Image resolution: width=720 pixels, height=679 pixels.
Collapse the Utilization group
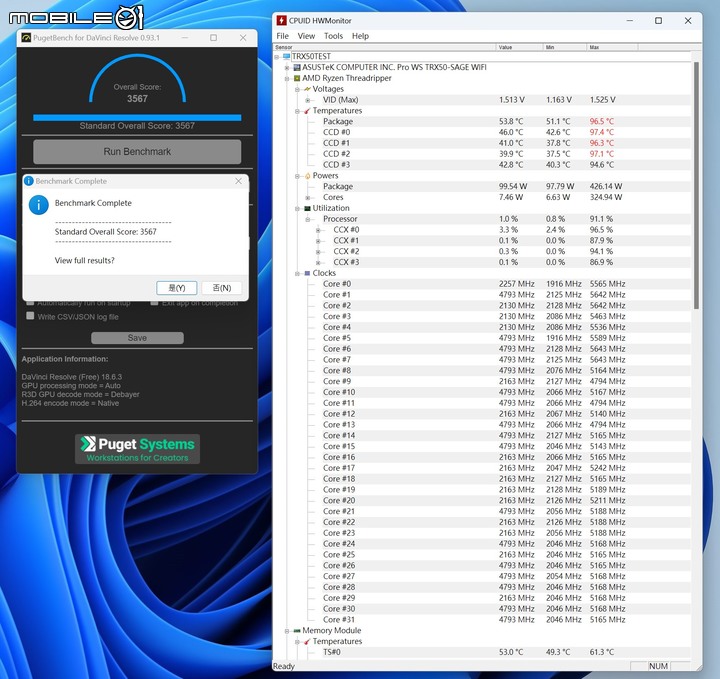pos(297,208)
